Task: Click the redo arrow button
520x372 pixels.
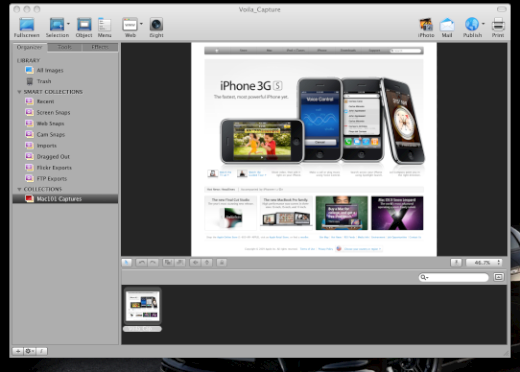Action: pyautogui.click(x=153, y=263)
